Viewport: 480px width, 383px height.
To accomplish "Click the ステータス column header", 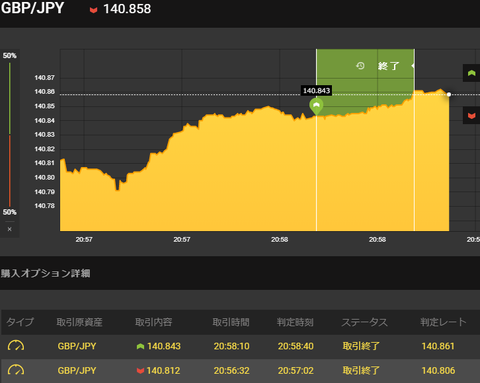I will pos(364,322).
